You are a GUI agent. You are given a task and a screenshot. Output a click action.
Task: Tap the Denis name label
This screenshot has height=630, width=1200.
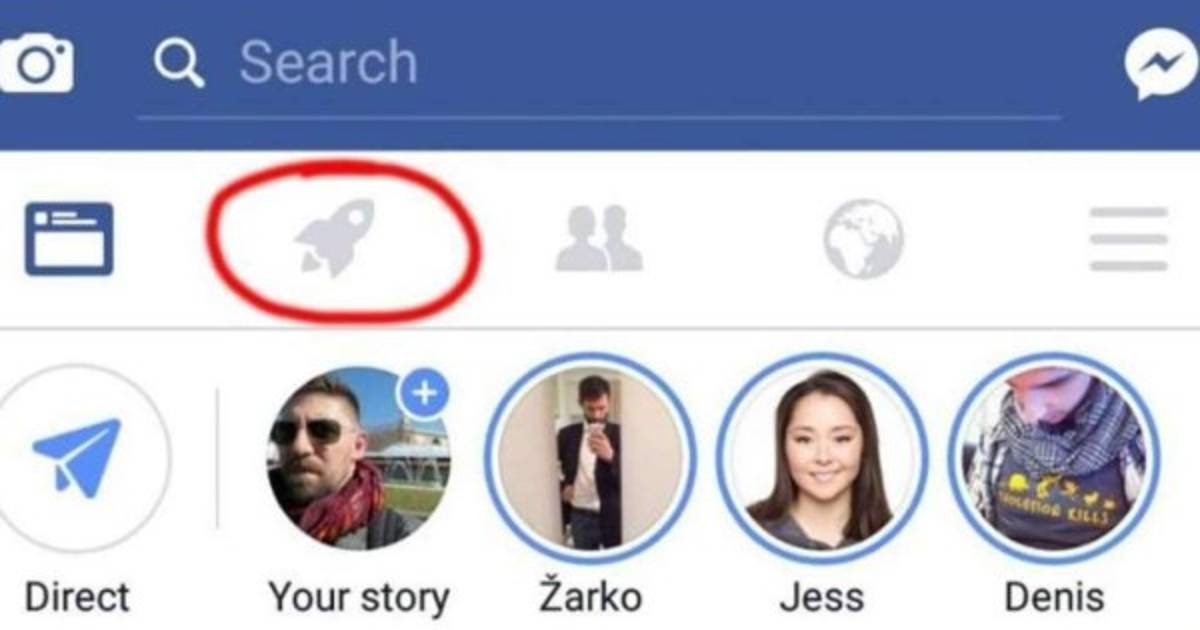click(x=1054, y=598)
